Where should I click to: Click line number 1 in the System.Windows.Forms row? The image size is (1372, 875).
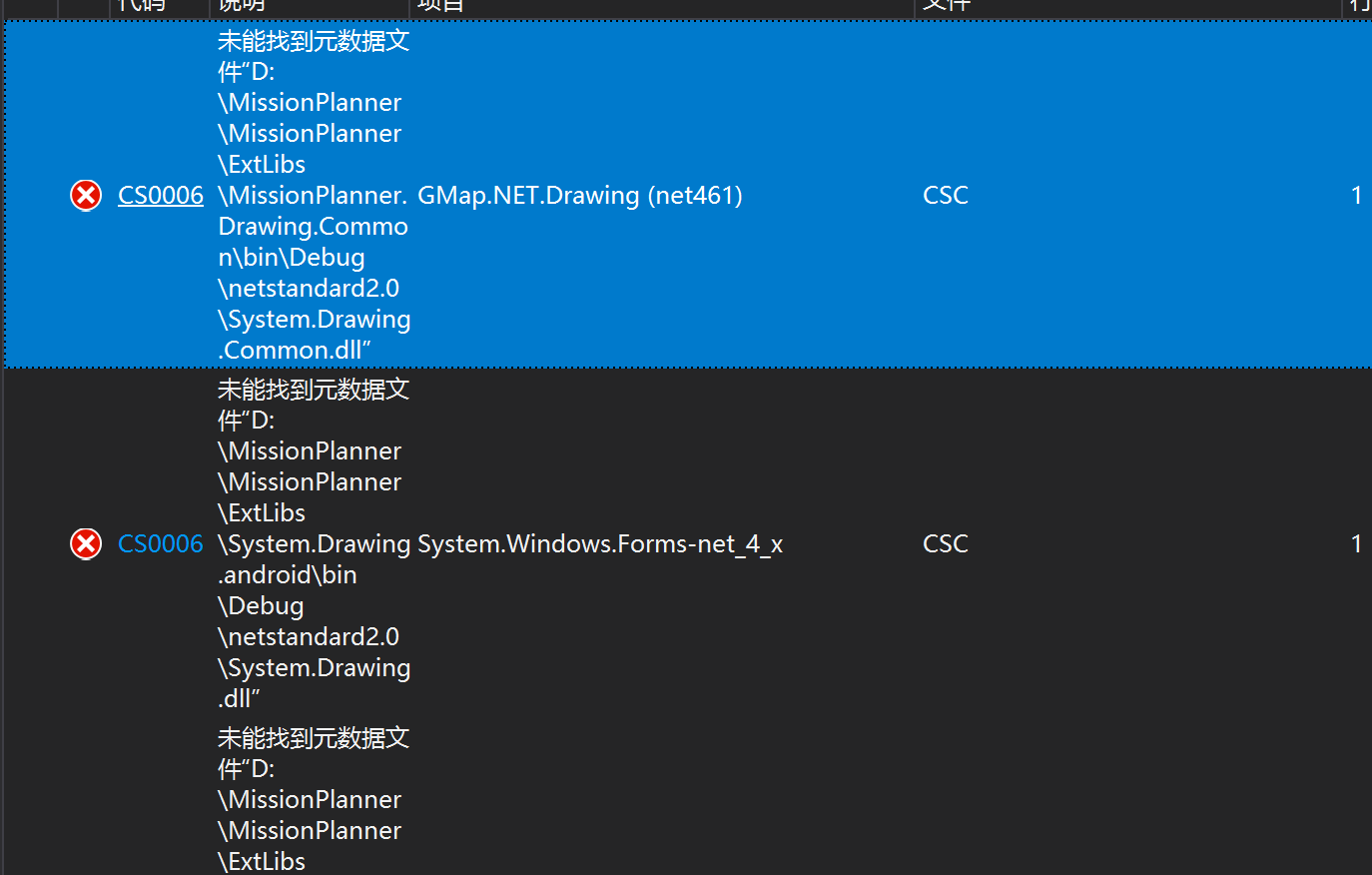(1356, 544)
